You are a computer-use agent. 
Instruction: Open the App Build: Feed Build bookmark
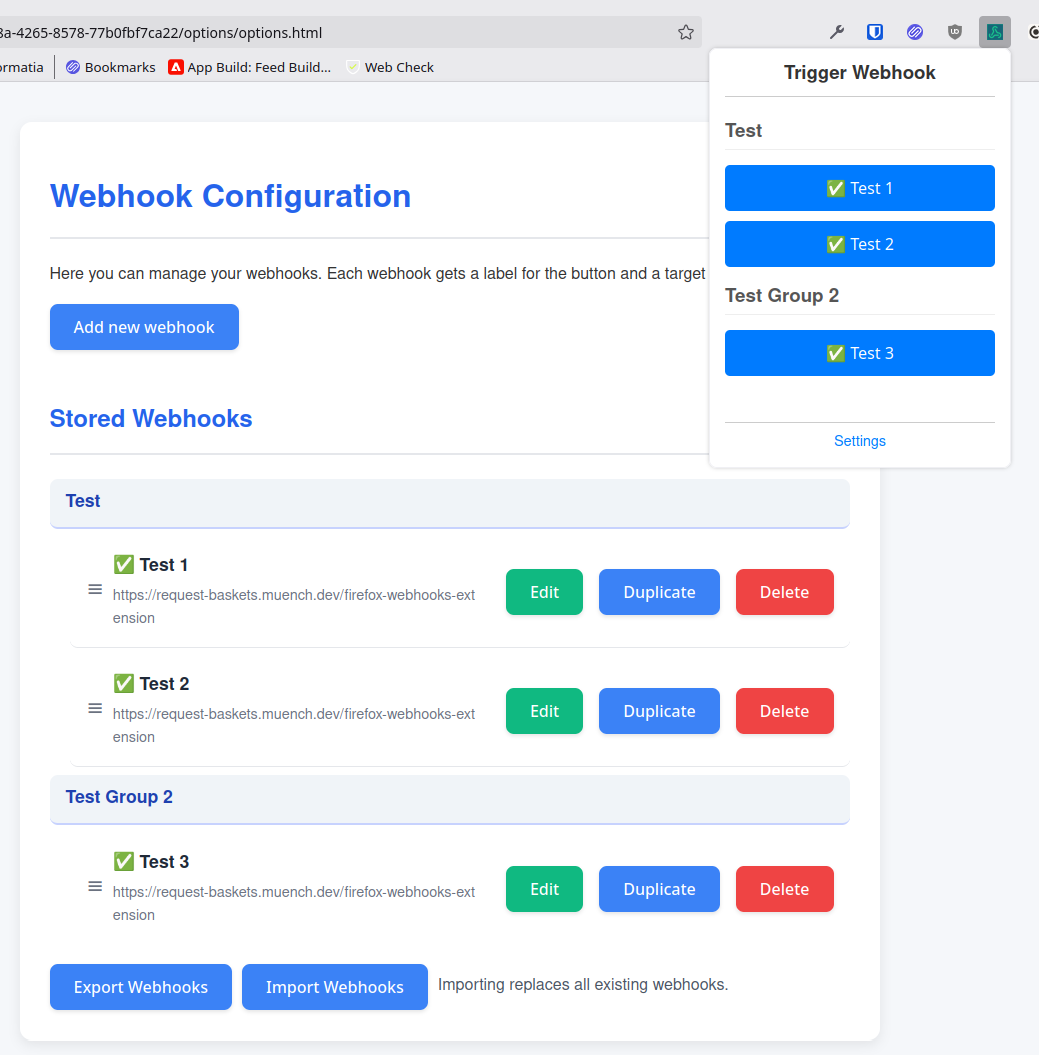tap(250, 67)
